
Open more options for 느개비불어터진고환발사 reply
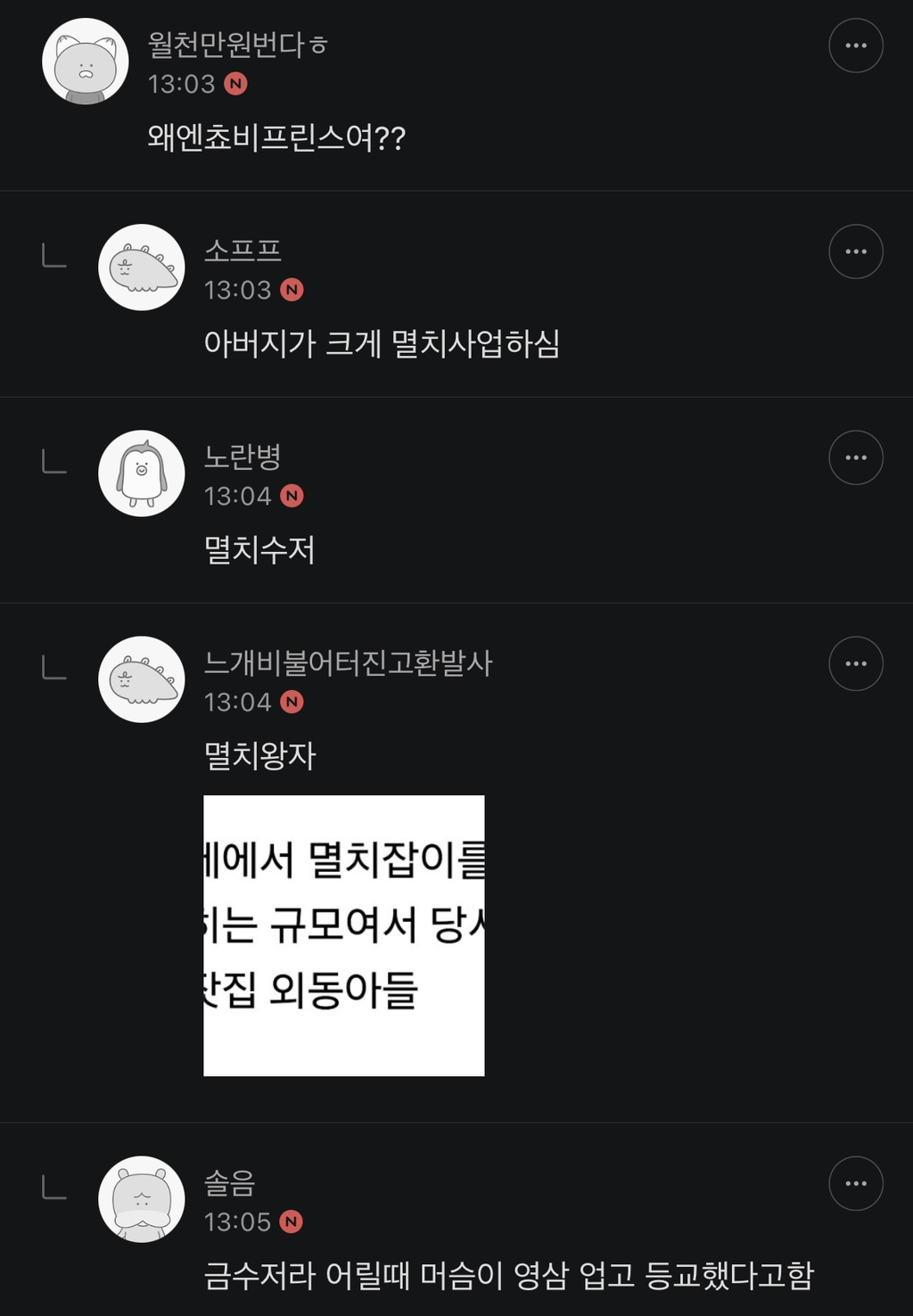[855, 663]
